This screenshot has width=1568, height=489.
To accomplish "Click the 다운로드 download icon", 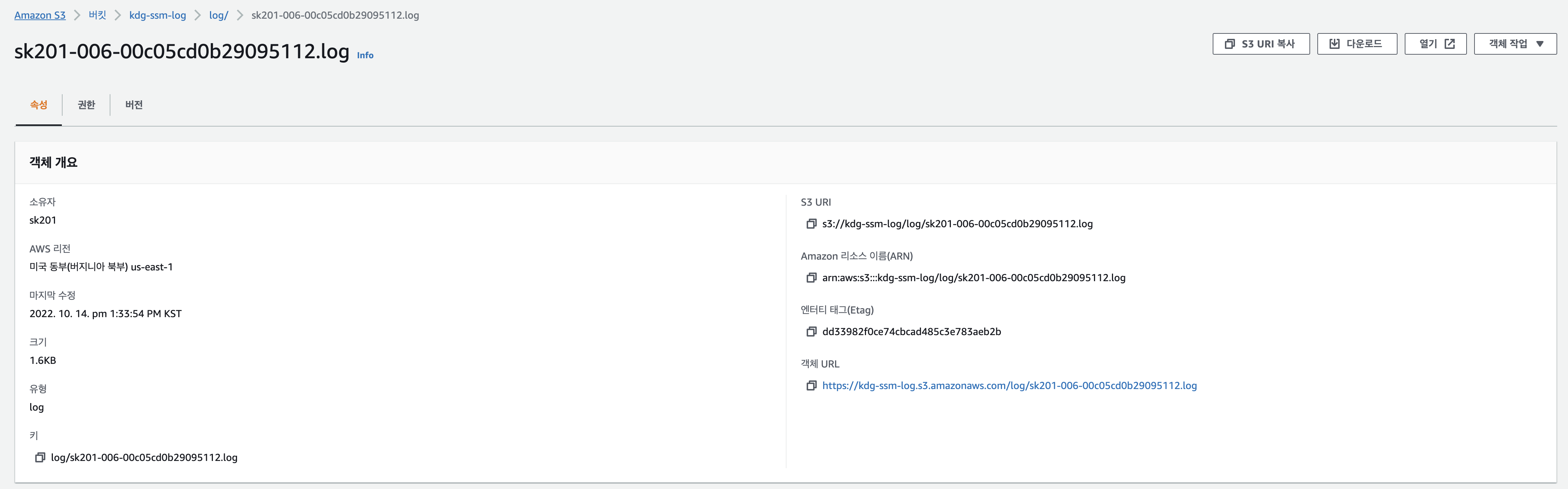I will (1334, 44).
